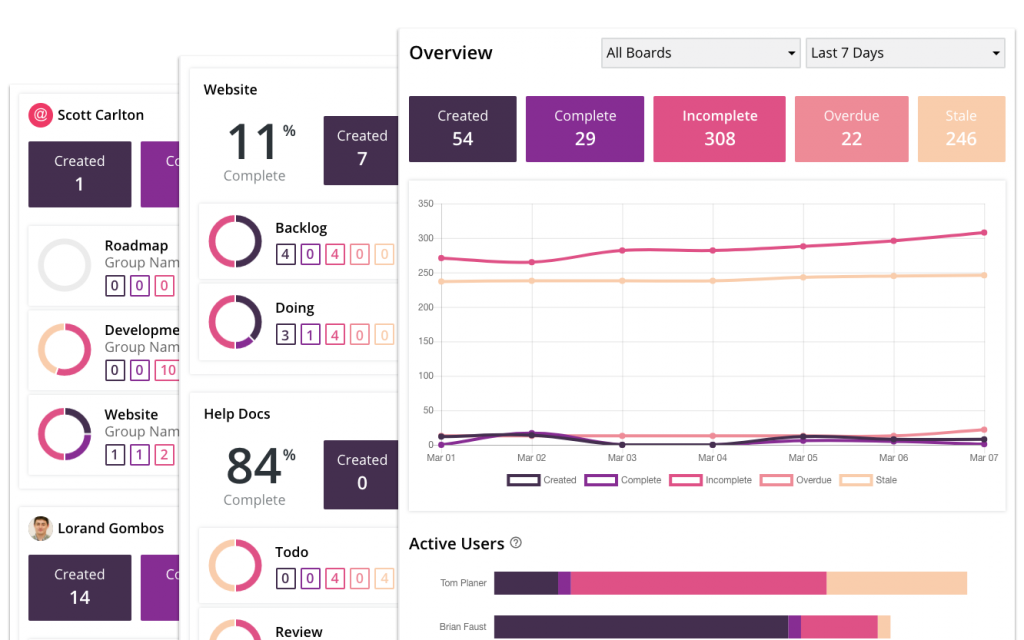1024x640 pixels.
Task: Click the Development group donut indicator
Action: [65, 350]
